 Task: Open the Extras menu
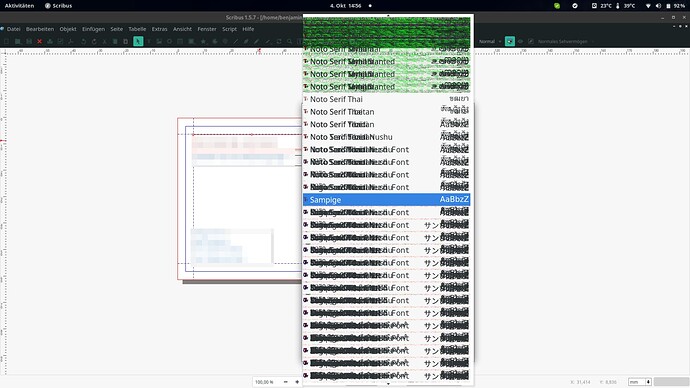tap(159, 29)
